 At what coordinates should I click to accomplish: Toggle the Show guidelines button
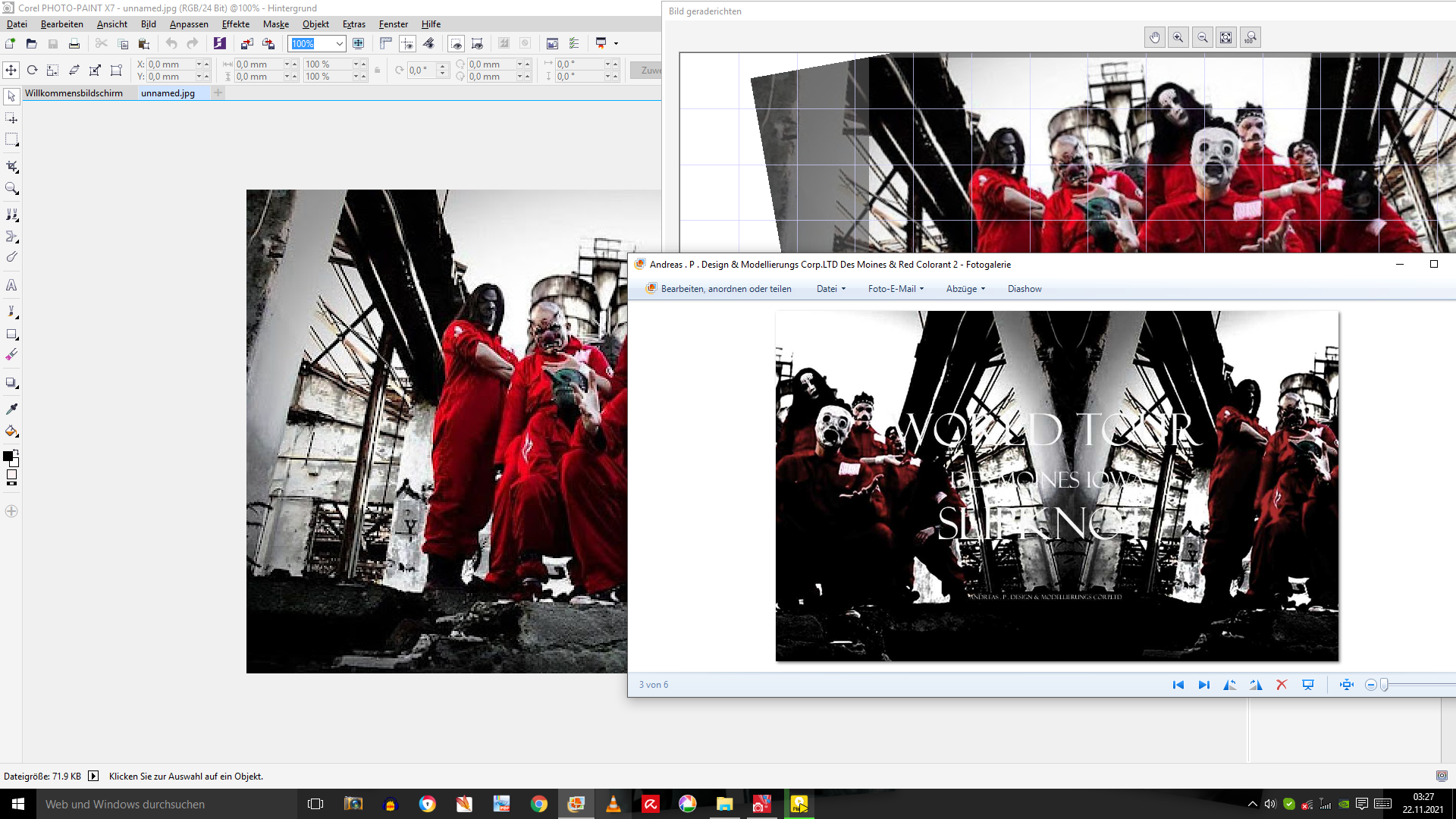(x=407, y=43)
